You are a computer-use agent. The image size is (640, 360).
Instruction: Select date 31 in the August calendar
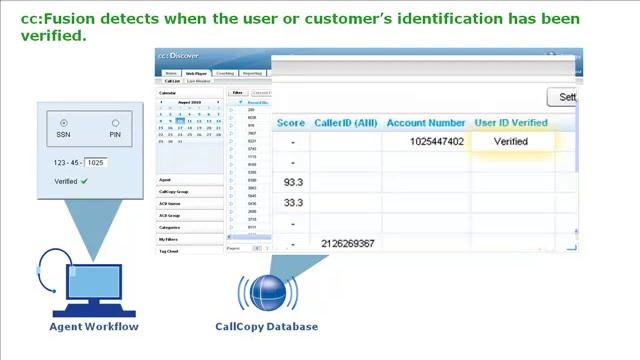[x=180, y=141]
